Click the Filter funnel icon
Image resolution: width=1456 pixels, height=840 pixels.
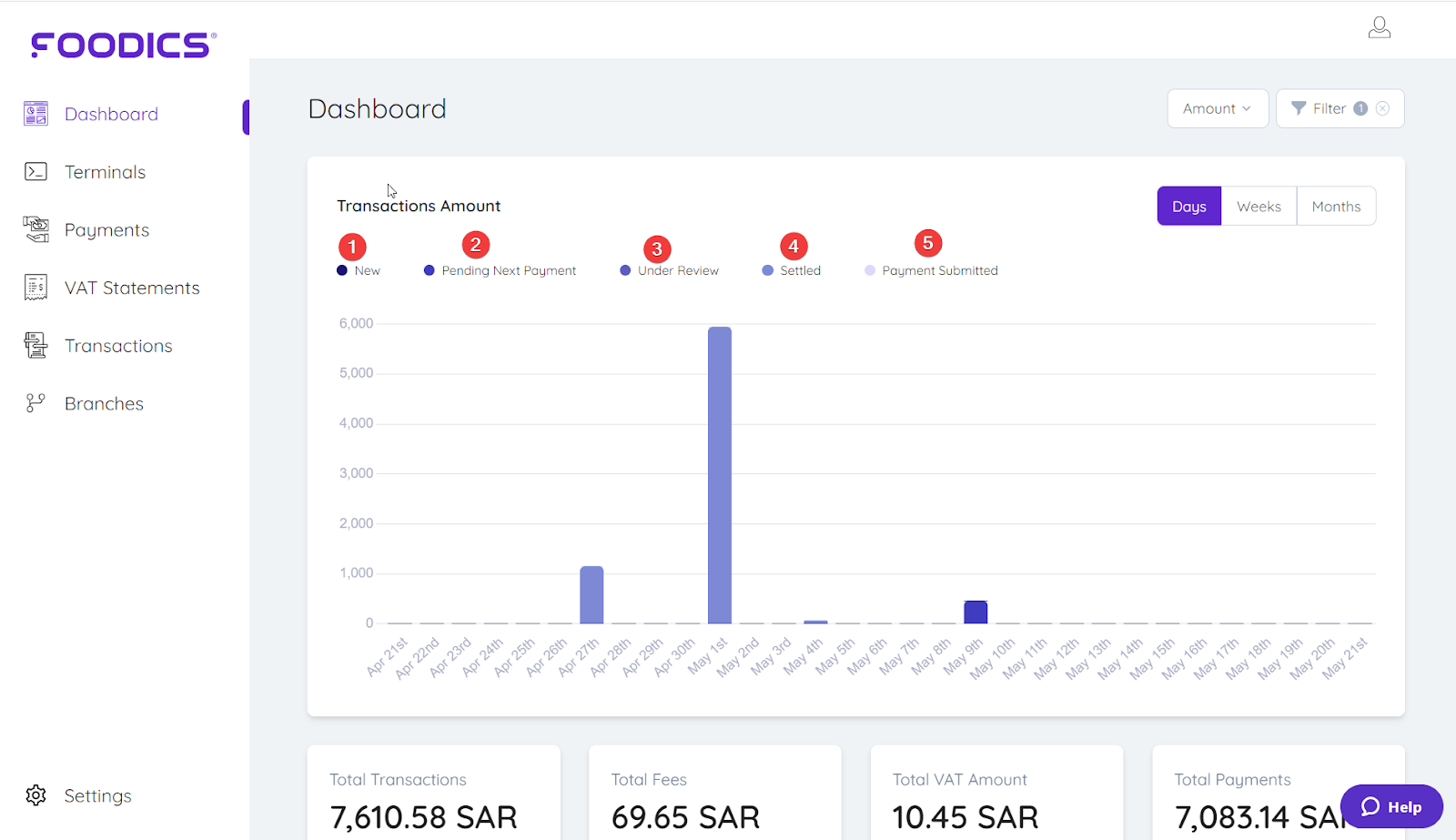tap(1299, 108)
